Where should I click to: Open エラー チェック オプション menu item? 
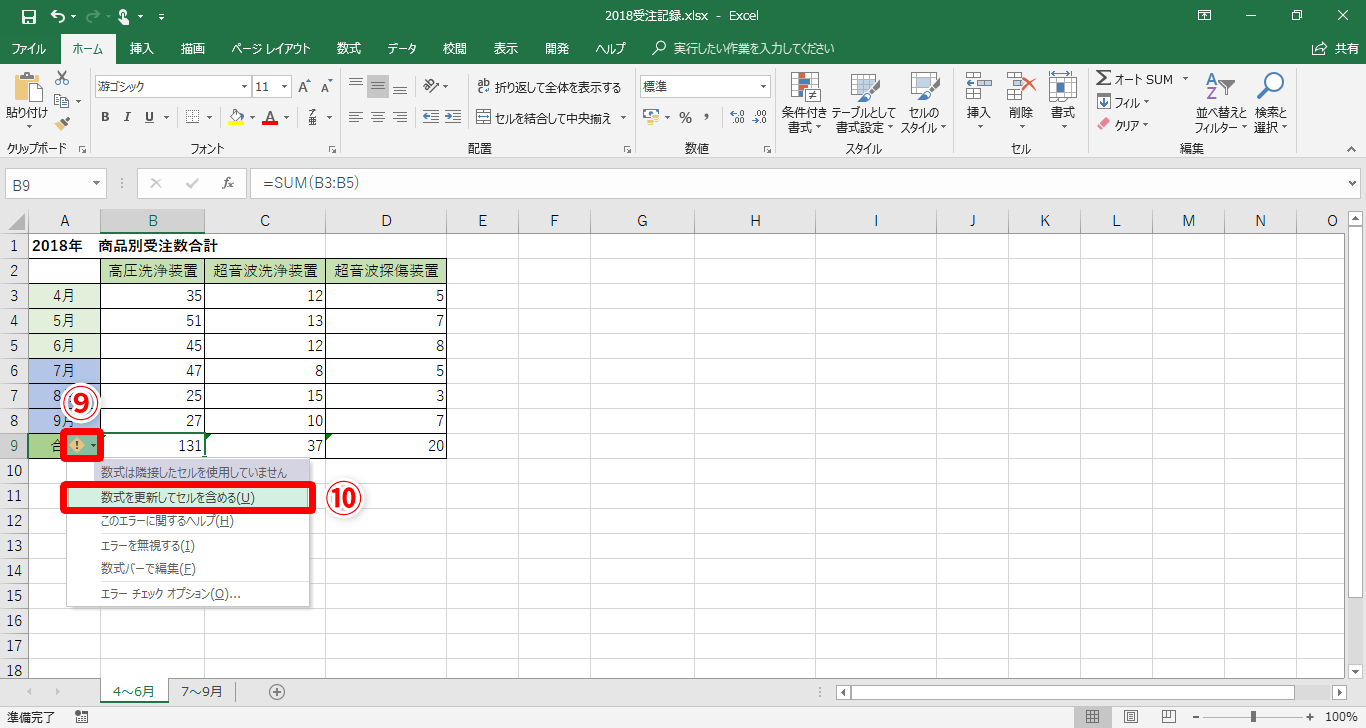coord(189,593)
